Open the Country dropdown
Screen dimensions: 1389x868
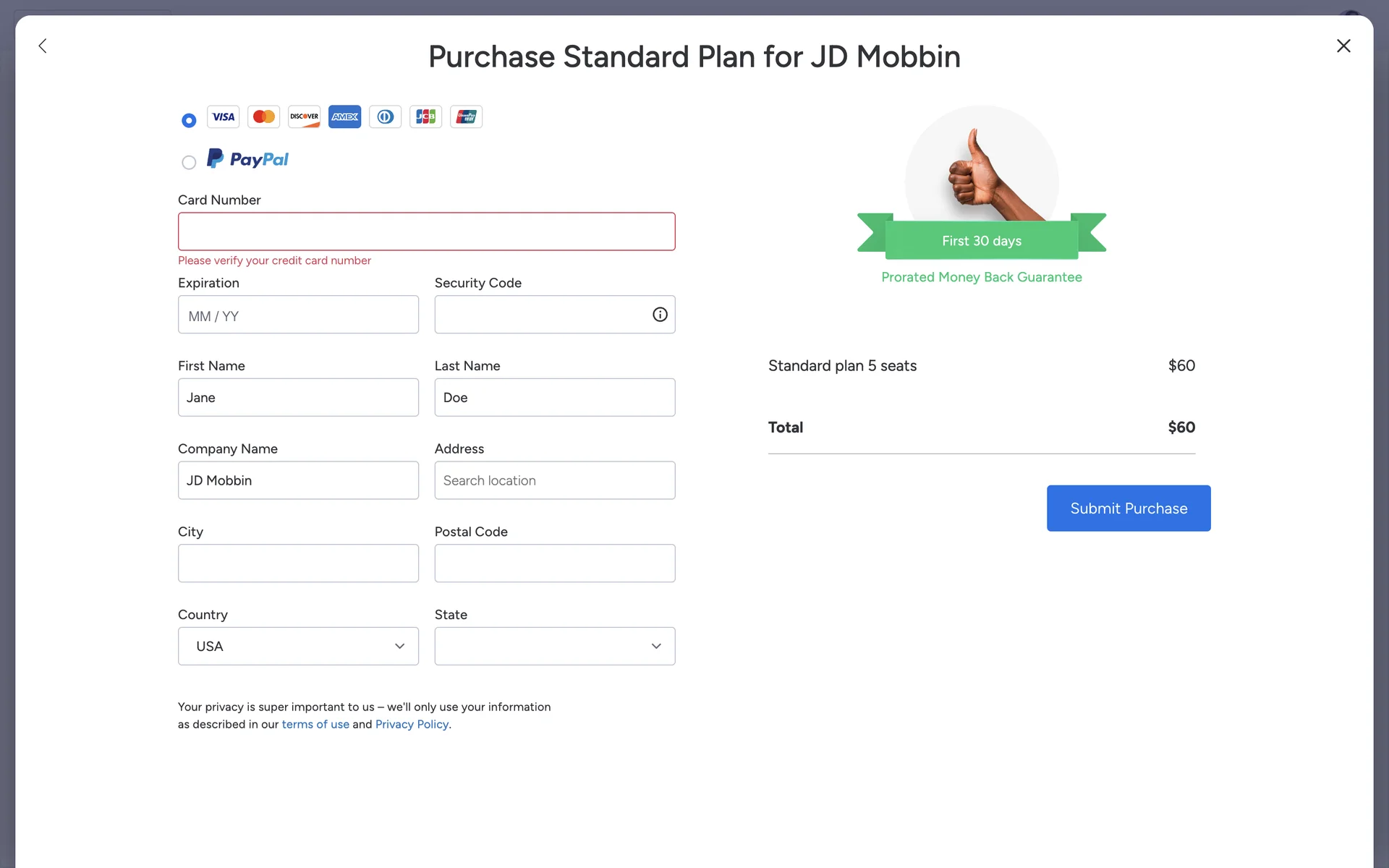coord(298,646)
